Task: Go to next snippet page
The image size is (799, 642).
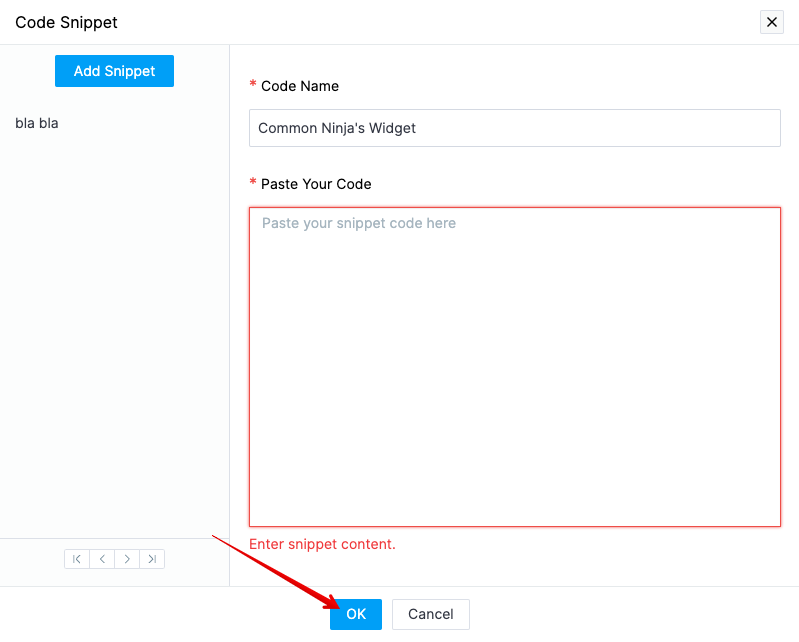Action: [127, 559]
